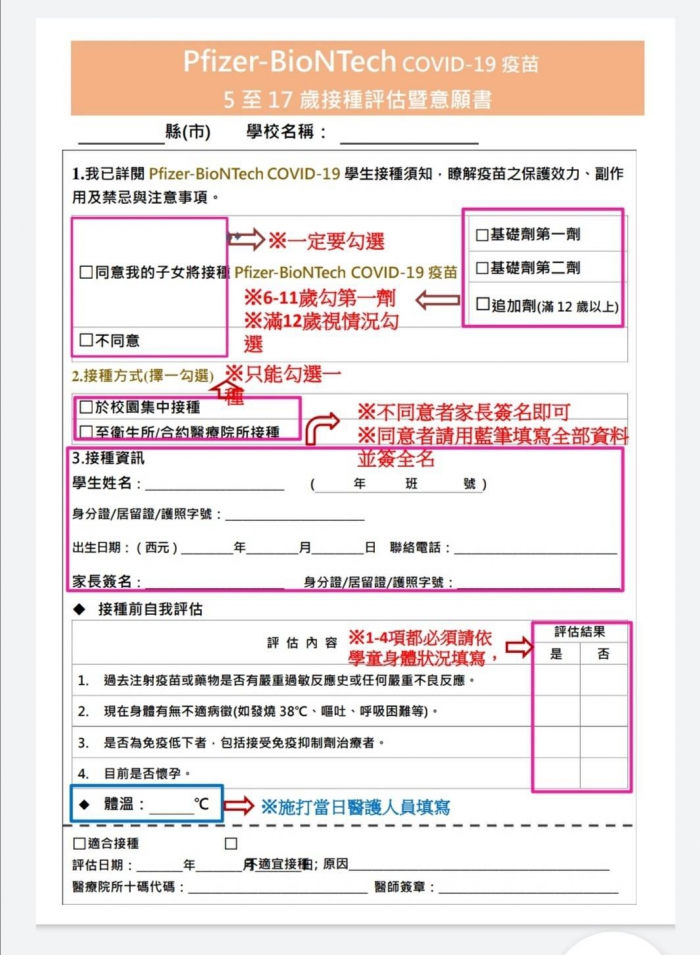The image size is (700, 955).
Task: Check the 不適宜接種 box
Action: pyautogui.click(x=231, y=844)
